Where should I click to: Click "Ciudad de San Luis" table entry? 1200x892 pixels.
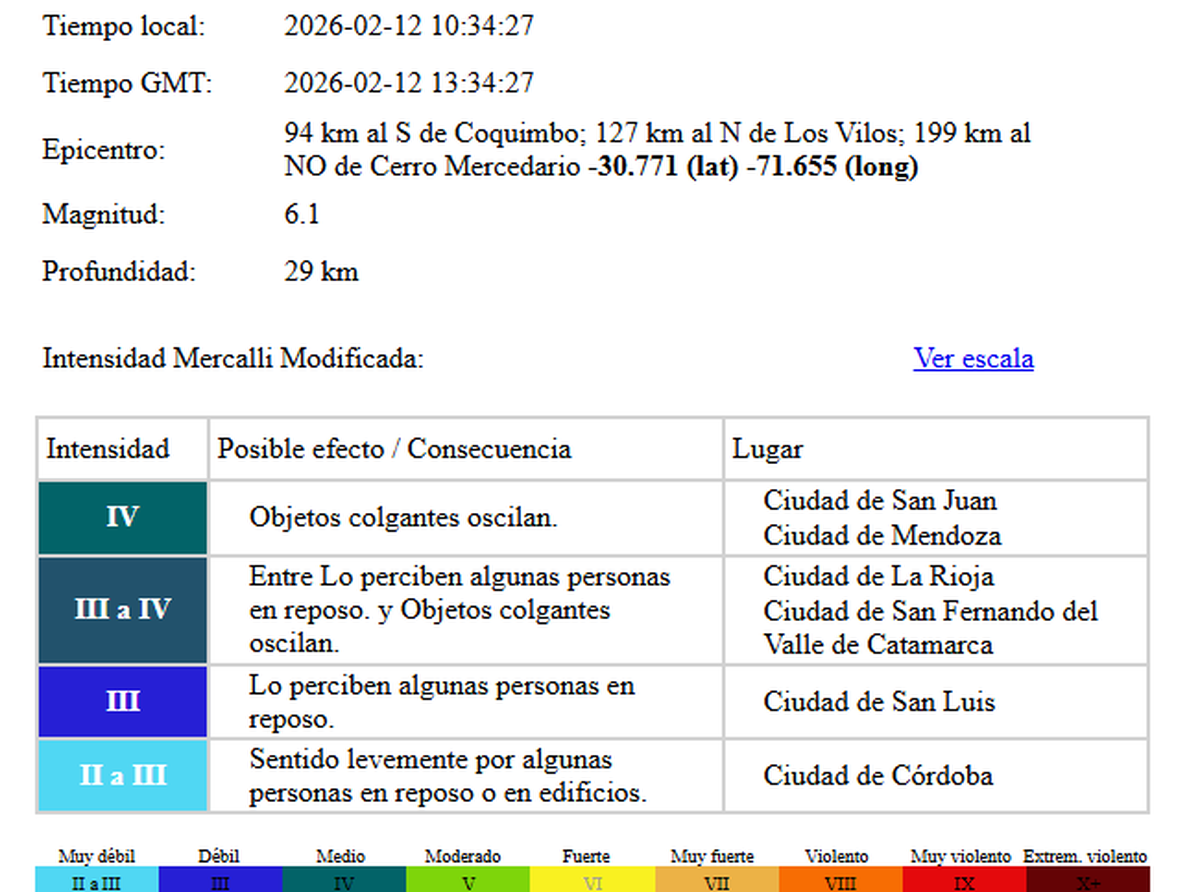[x=879, y=702]
